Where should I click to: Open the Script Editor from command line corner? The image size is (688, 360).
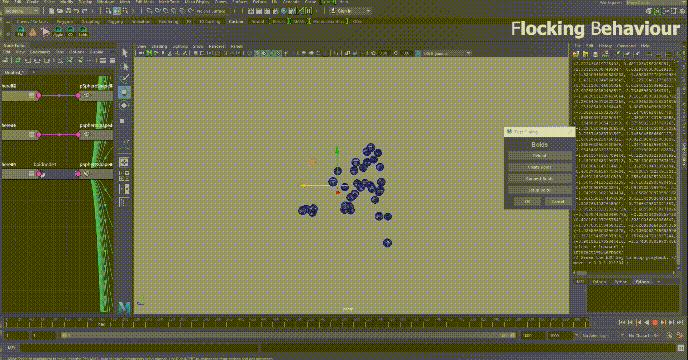pos(681,348)
